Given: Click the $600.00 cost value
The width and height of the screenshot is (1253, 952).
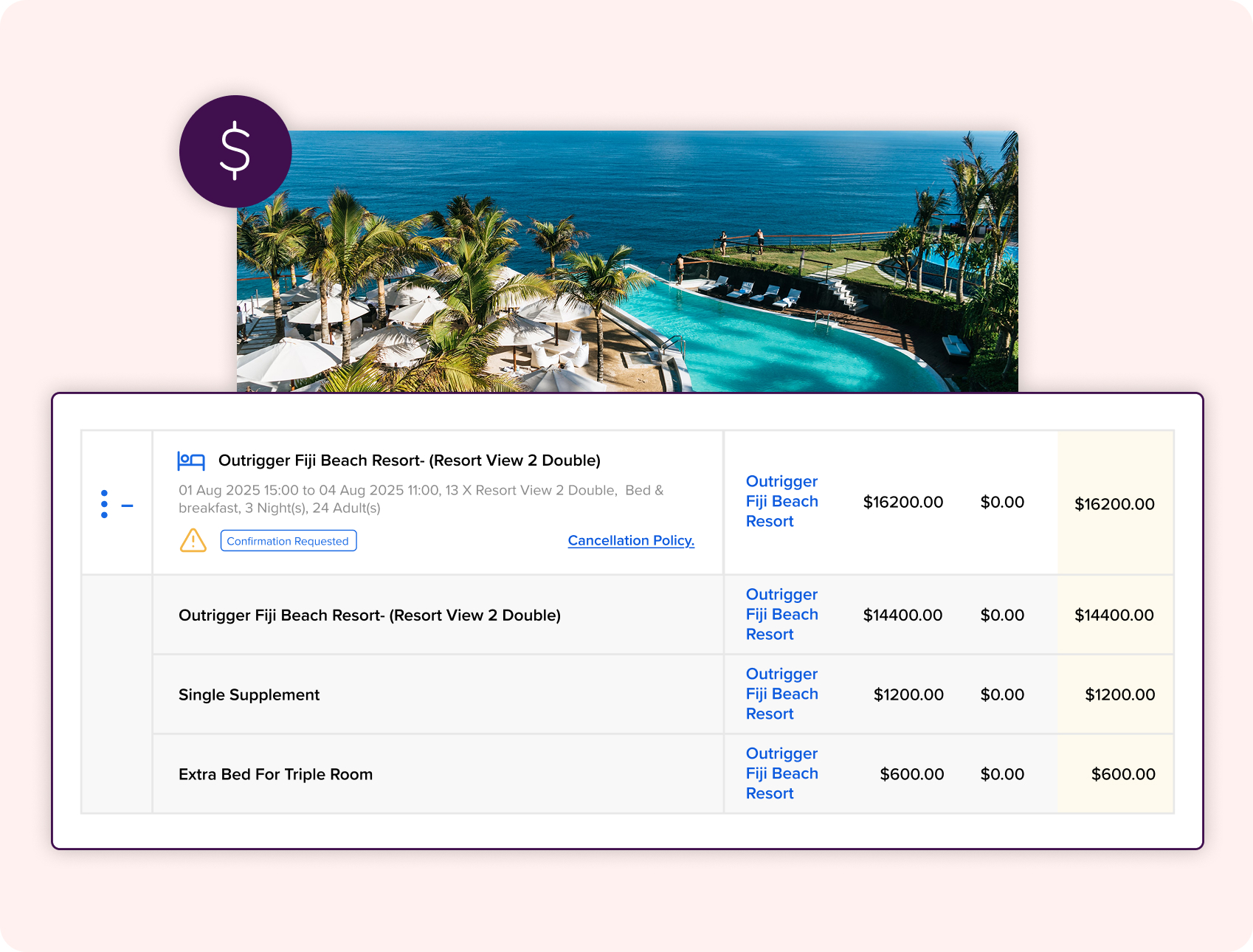Looking at the screenshot, I should [x=912, y=774].
